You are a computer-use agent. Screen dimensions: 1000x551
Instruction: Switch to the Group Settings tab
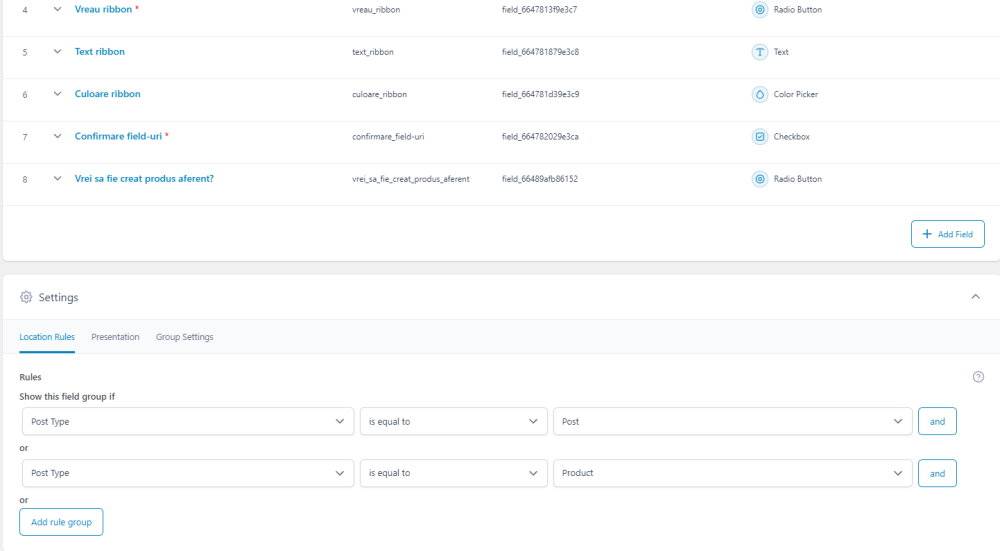pos(184,337)
